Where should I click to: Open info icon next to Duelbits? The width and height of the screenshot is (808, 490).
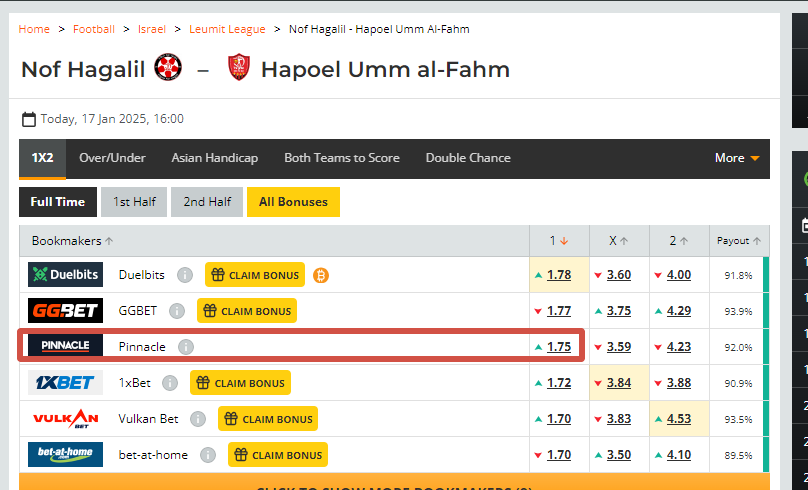click(185, 275)
